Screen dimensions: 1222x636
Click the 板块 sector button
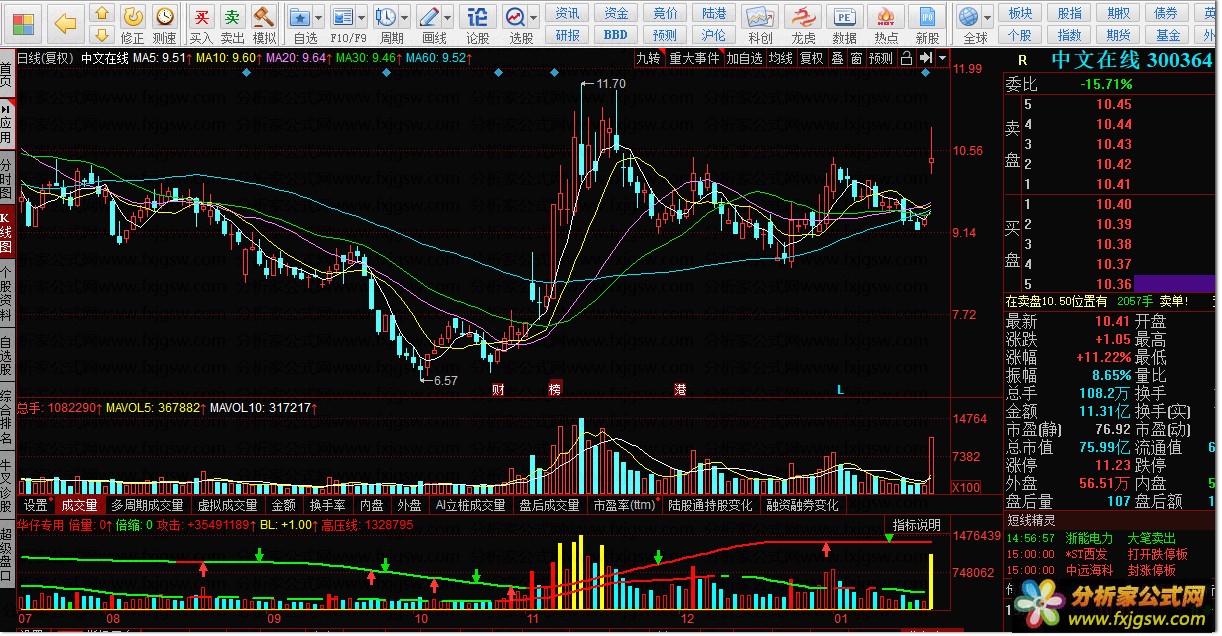pos(1020,13)
